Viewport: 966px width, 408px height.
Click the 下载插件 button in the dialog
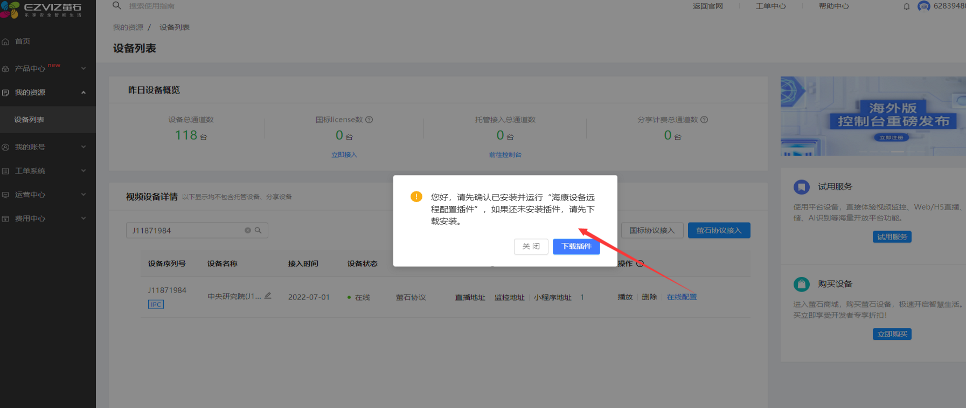point(576,246)
